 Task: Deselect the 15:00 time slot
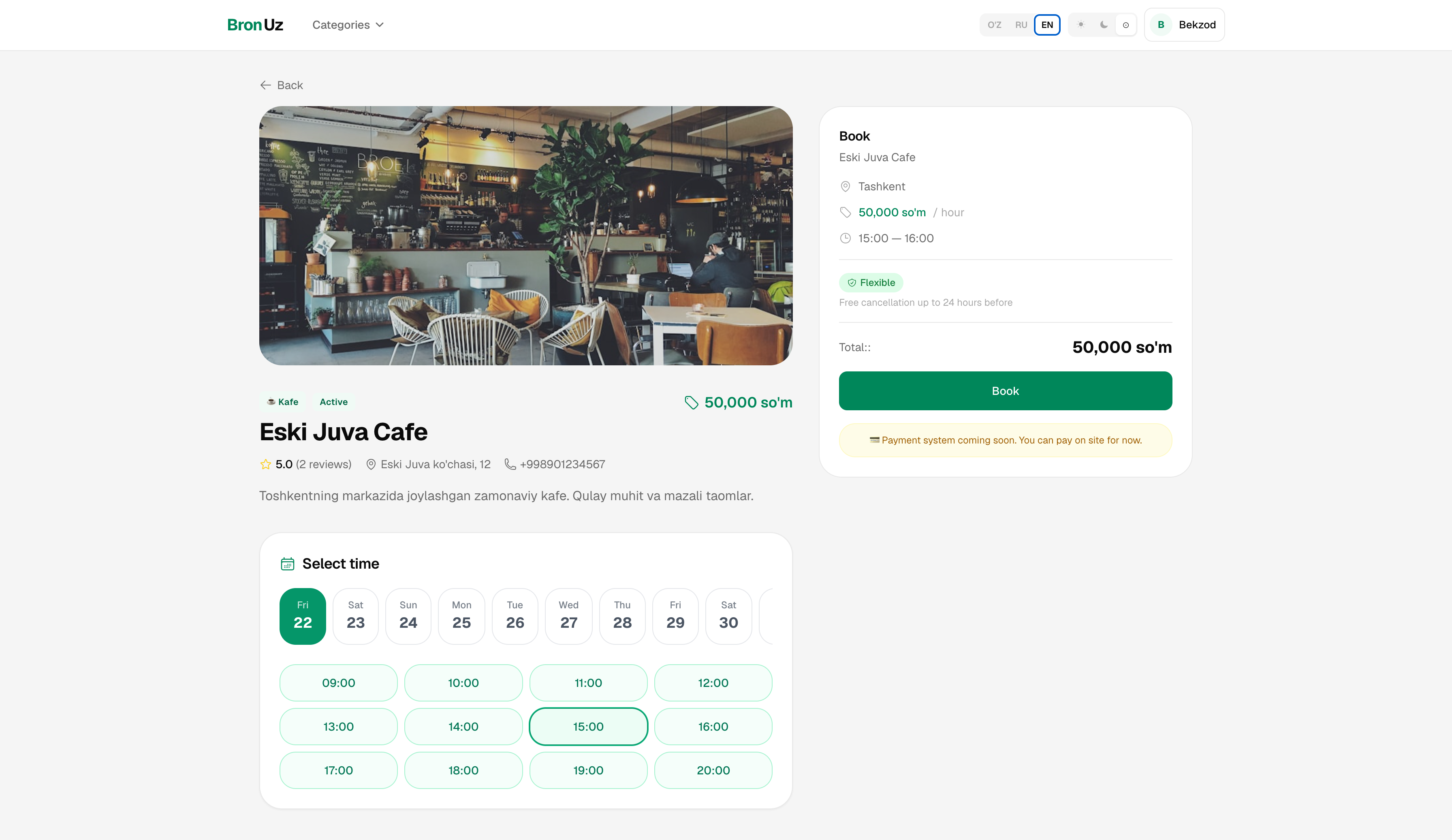pyautogui.click(x=588, y=727)
